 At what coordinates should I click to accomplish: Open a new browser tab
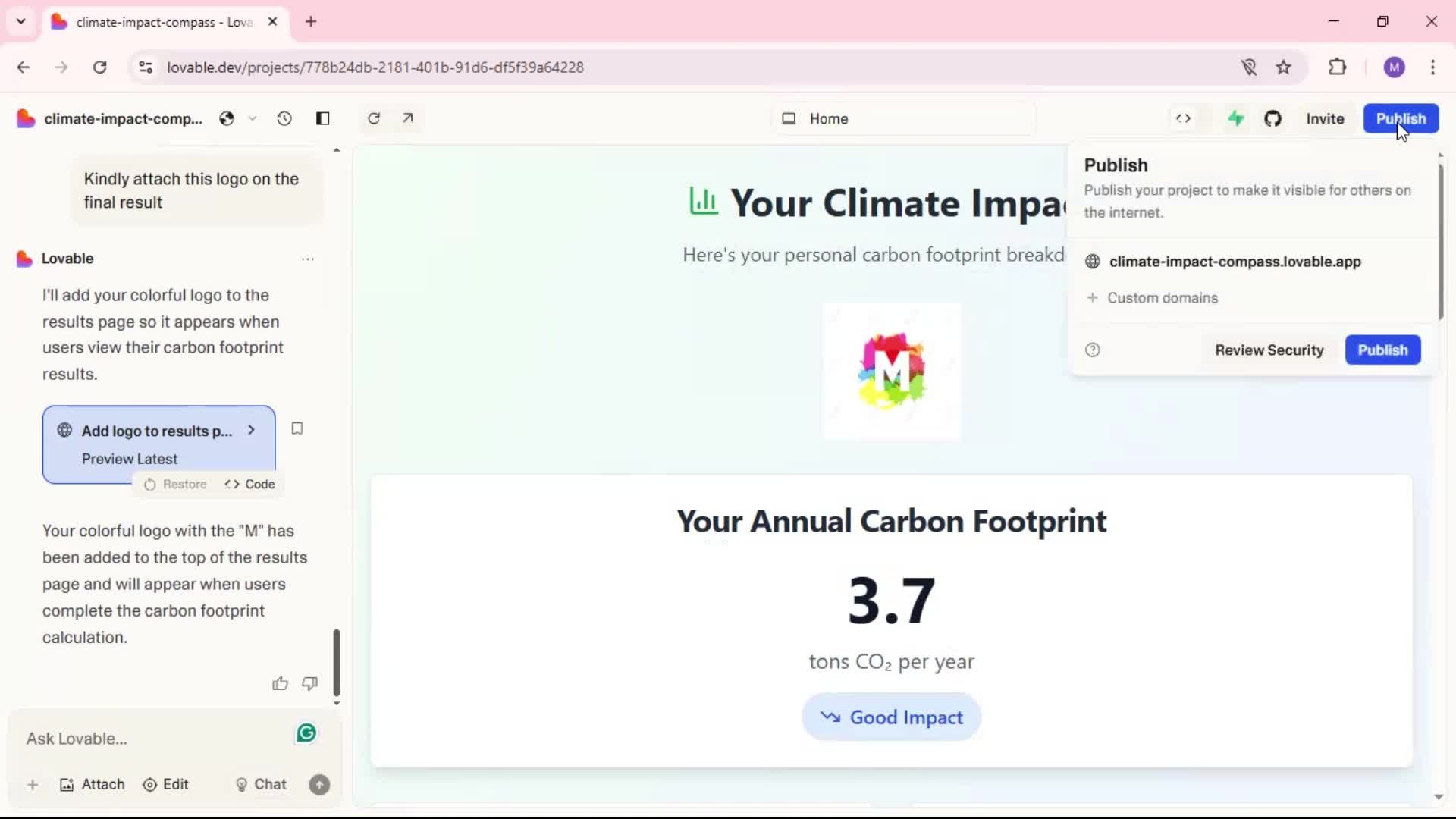311,22
